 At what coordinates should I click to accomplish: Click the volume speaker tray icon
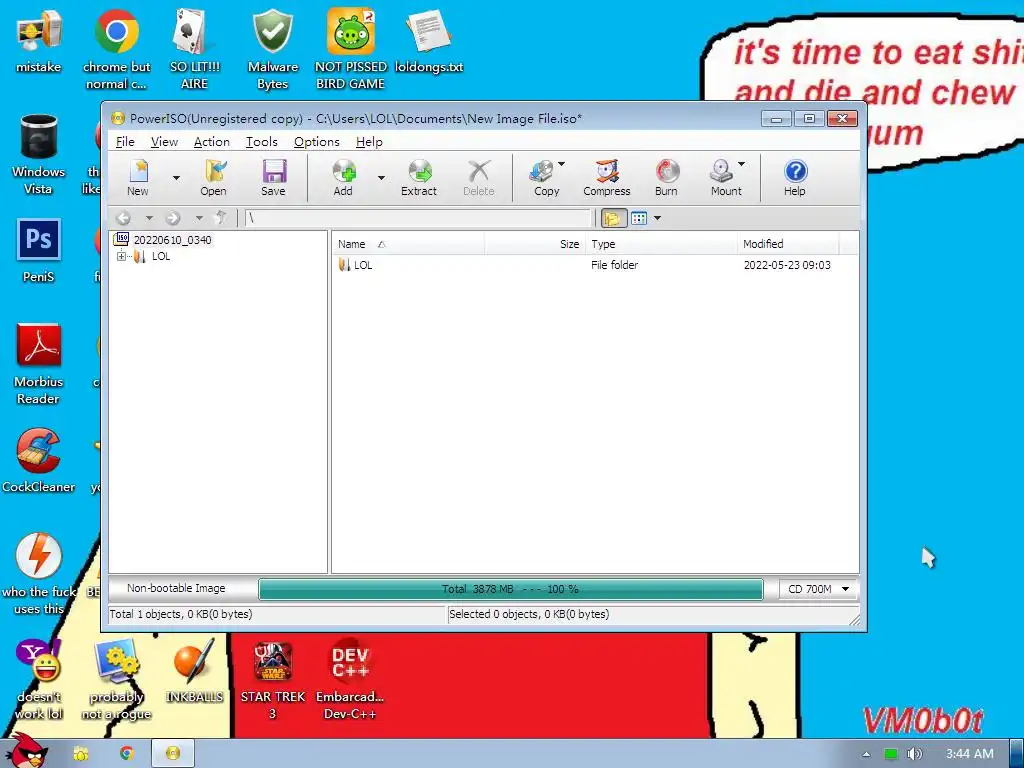click(914, 754)
